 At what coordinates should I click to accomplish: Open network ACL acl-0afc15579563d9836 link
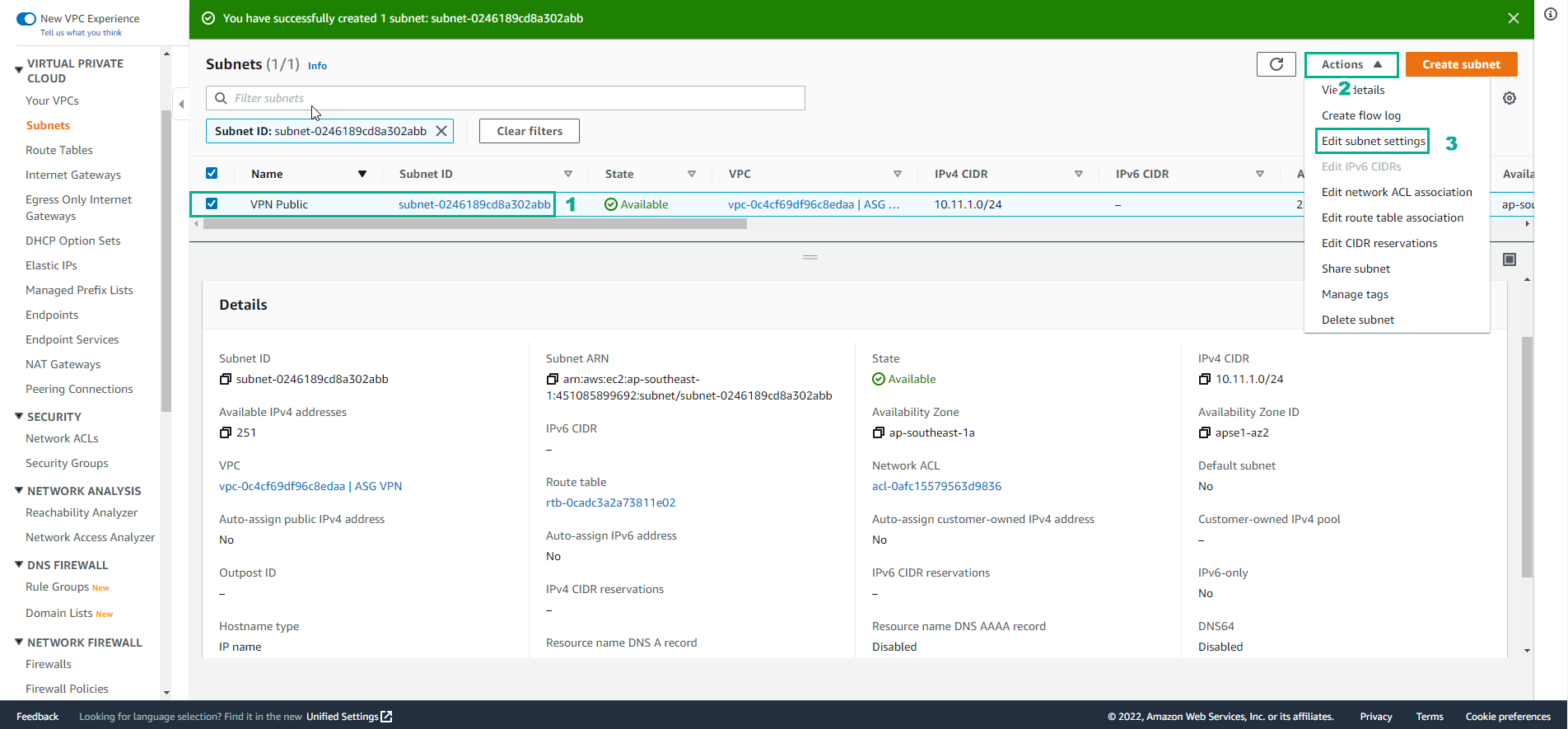click(x=936, y=486)
